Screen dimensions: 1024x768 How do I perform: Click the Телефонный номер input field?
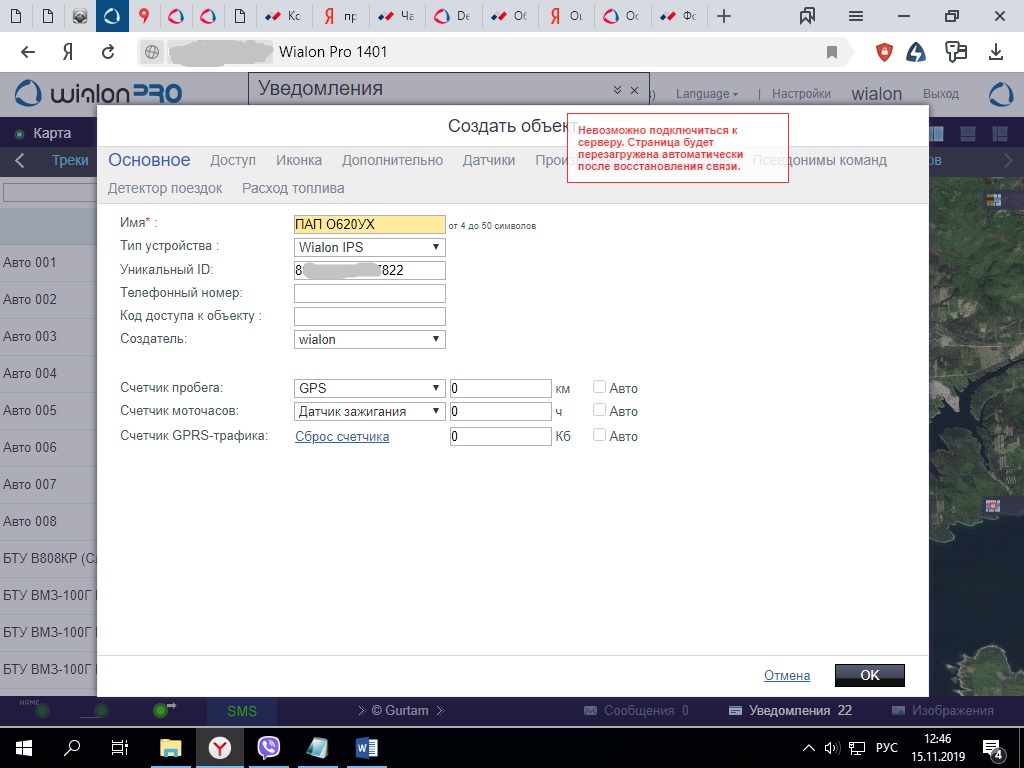369,293
